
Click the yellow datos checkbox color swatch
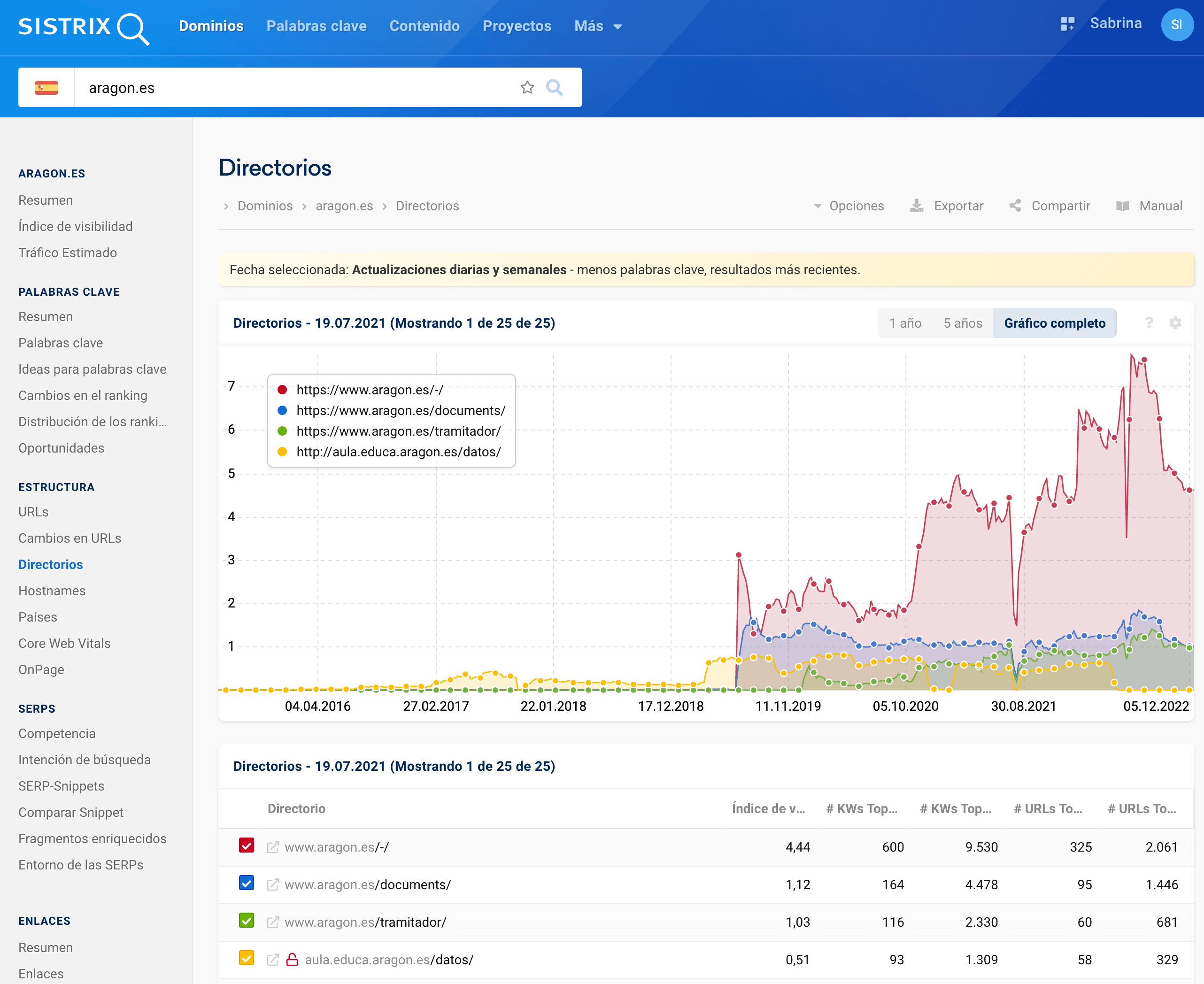(x=246, y=959)
